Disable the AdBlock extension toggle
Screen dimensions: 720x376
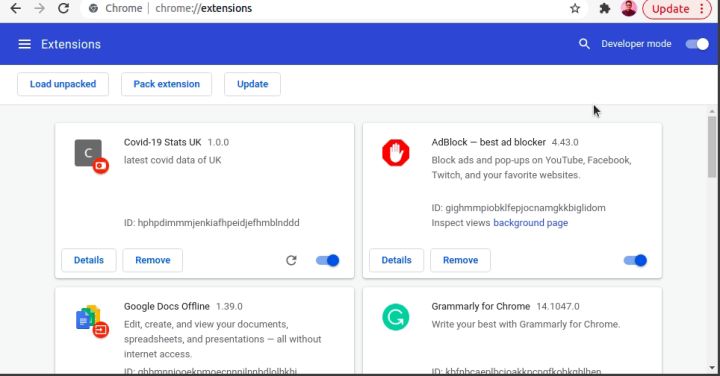pos(635,260)
